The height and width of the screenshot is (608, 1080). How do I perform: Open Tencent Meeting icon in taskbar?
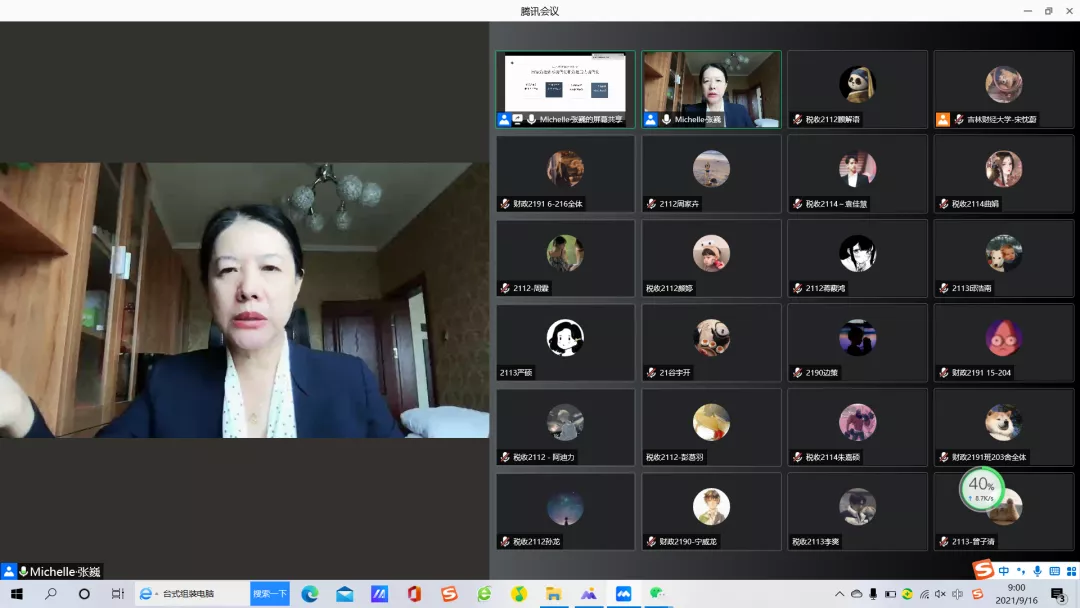[623, 594]
